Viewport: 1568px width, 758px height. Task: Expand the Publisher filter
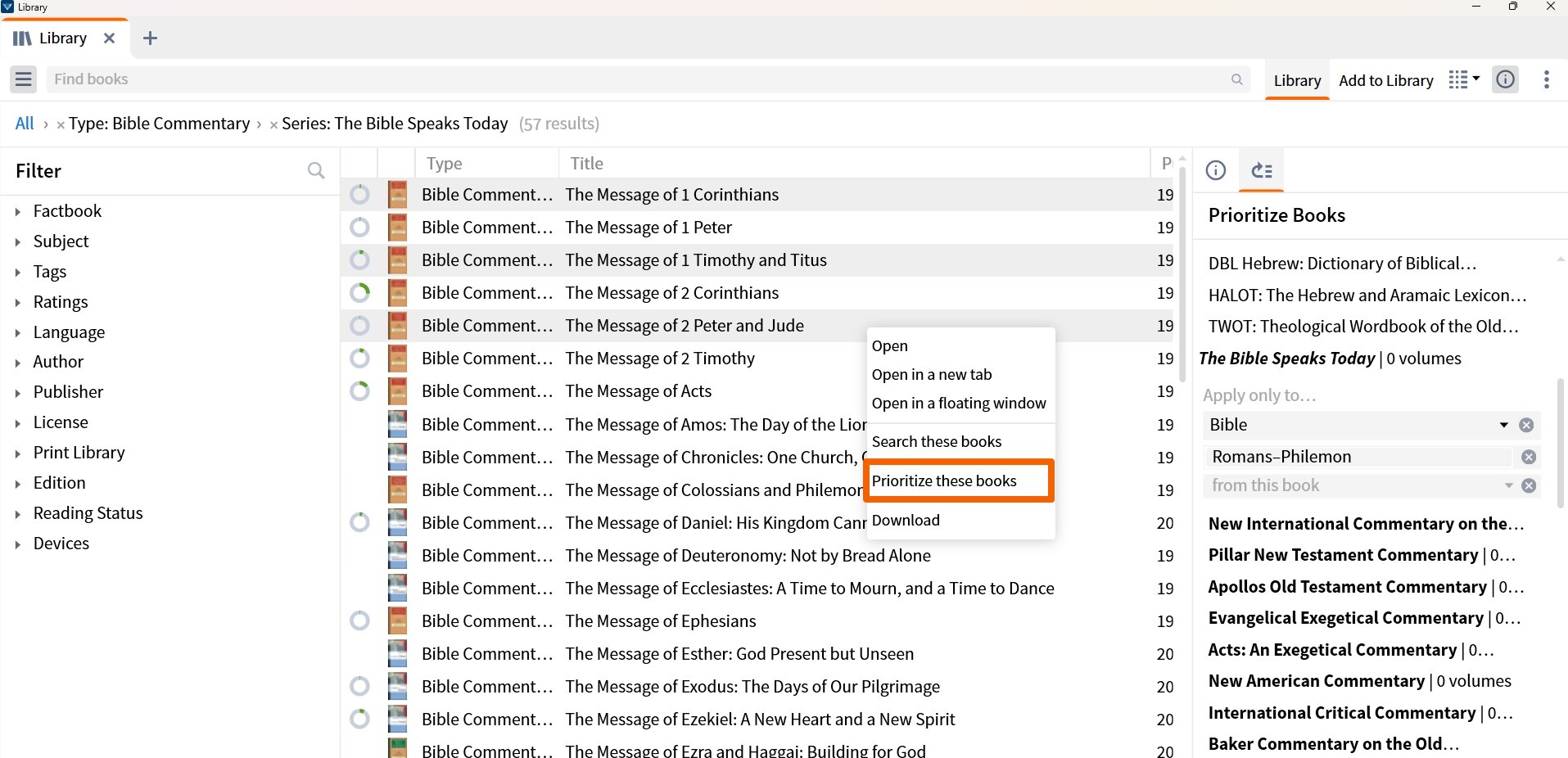tap(18, 393)
